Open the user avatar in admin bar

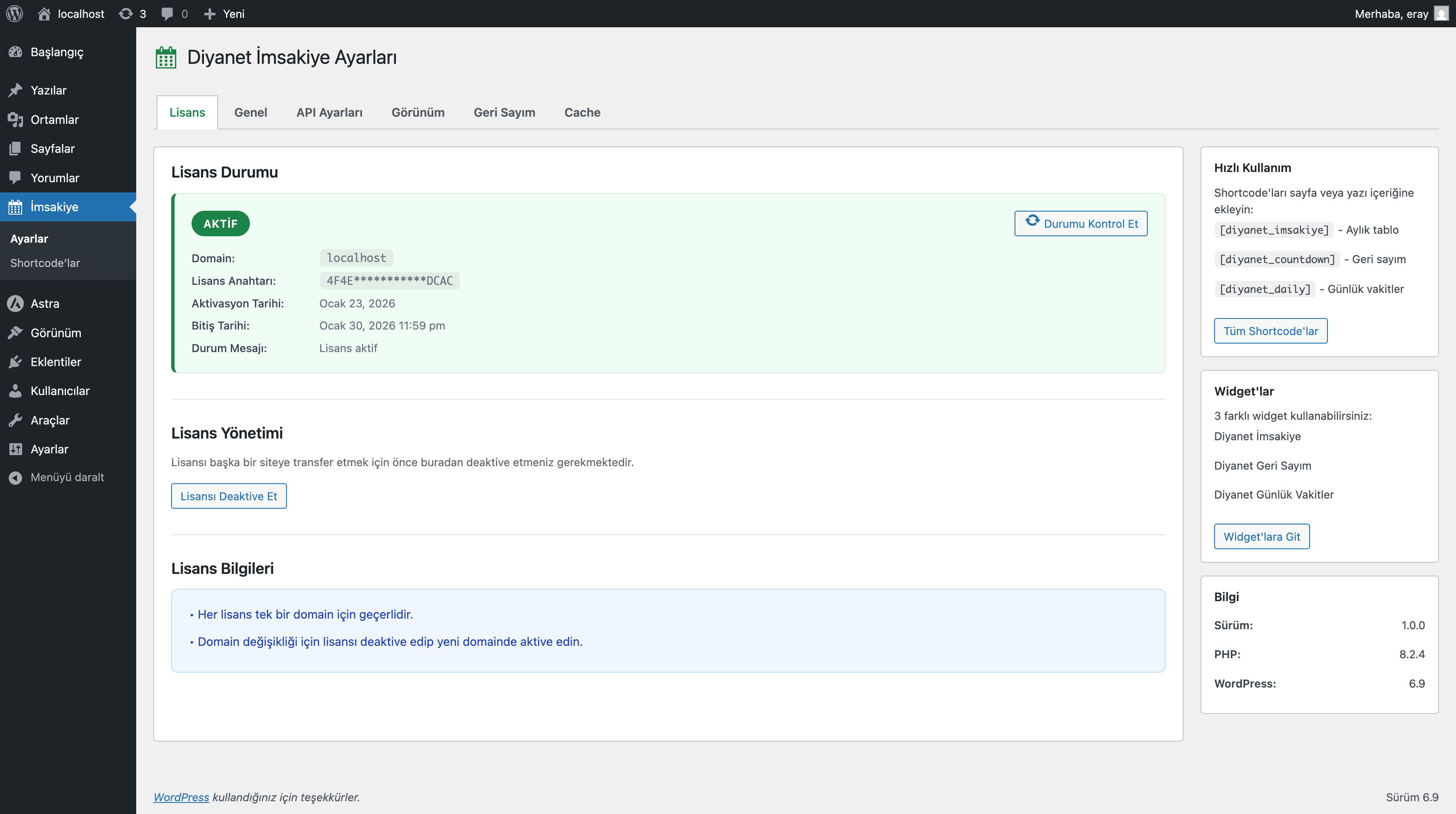[x=1441, y=14]
